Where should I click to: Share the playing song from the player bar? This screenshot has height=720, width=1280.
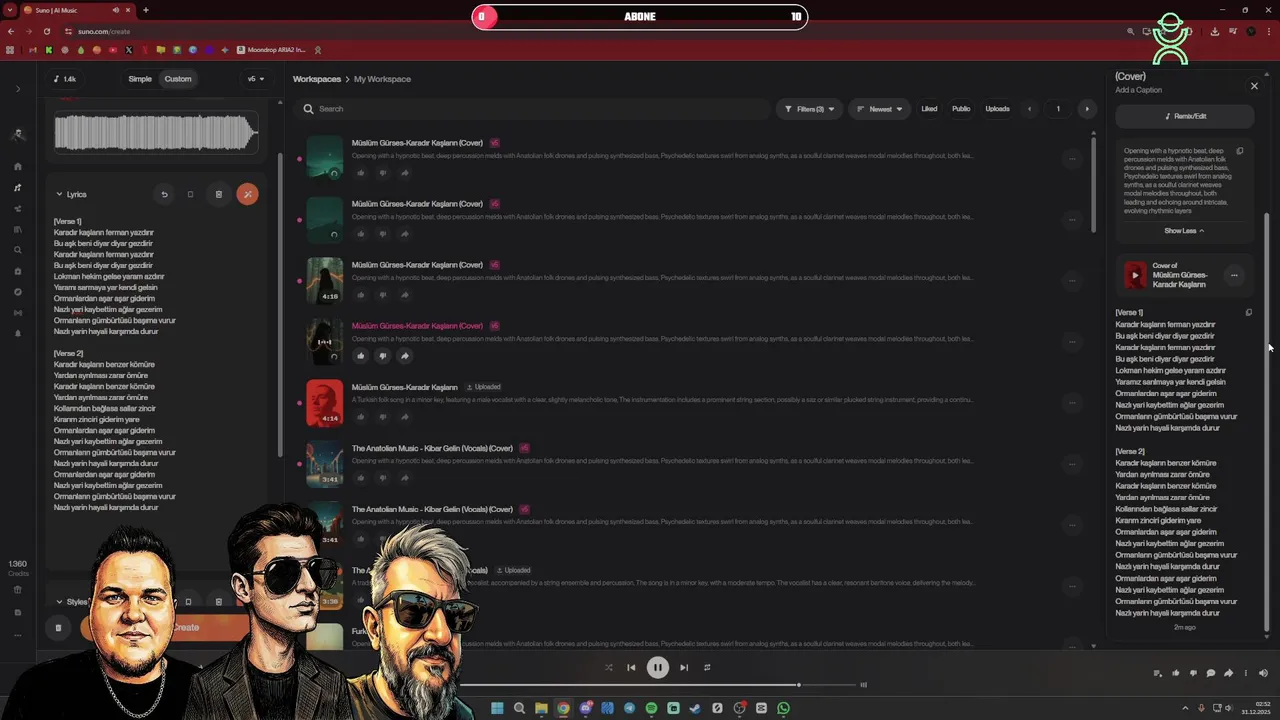coord(1228,673)
